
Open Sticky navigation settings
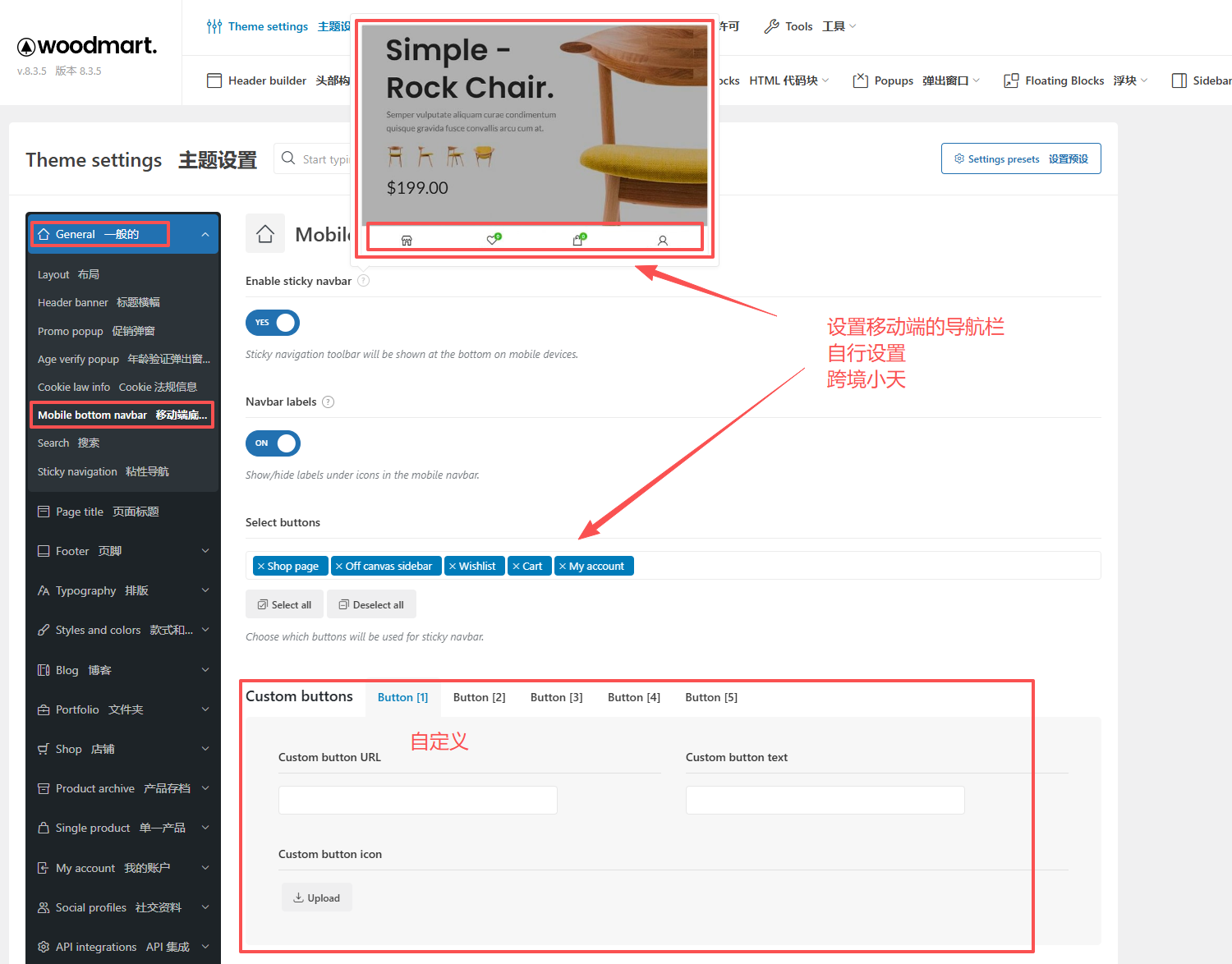pyautogui.click(x=103, y=471)
